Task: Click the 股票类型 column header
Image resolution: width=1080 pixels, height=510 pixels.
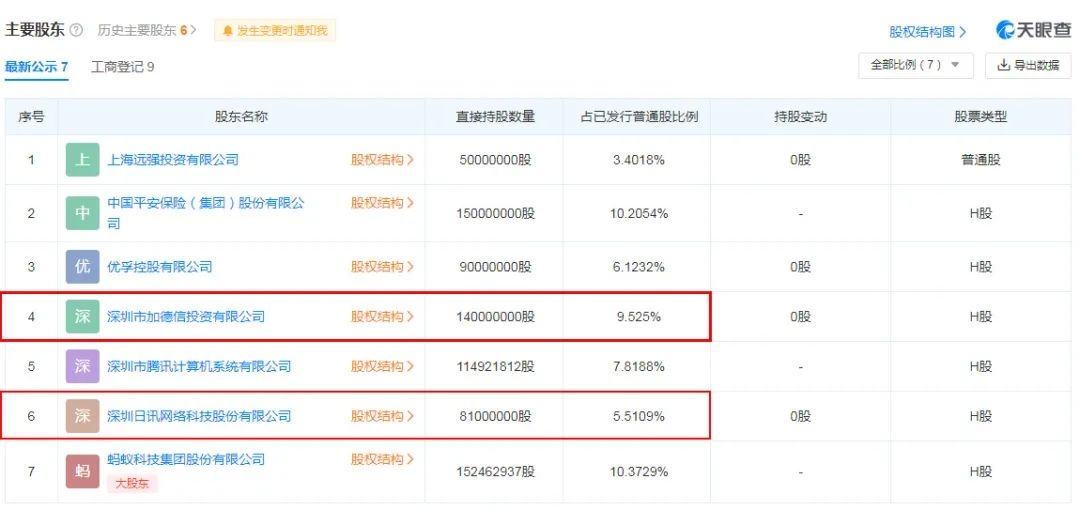Action: point(980,116)
